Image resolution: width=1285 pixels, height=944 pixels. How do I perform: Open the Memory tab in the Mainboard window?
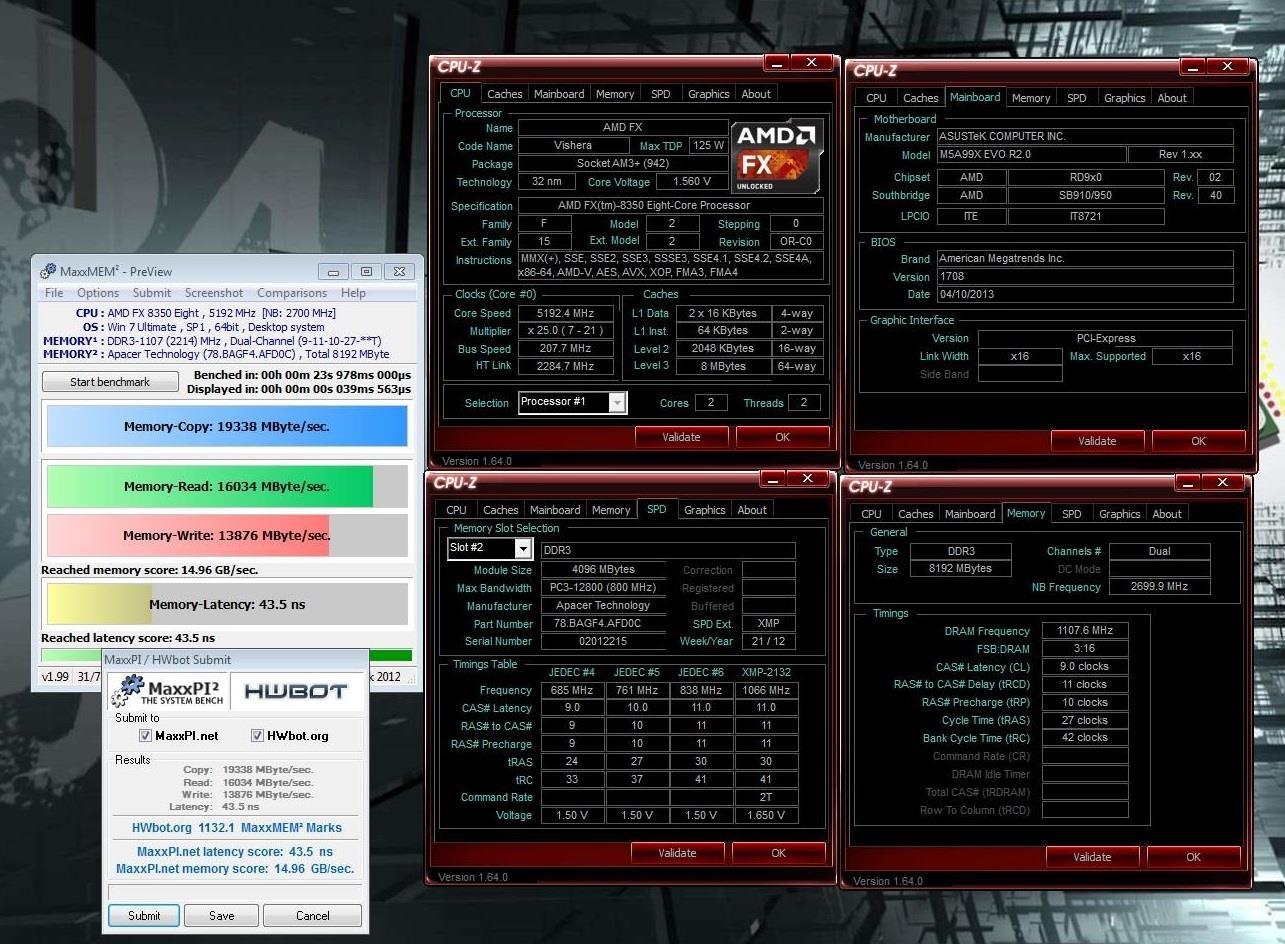[1031, 98]
